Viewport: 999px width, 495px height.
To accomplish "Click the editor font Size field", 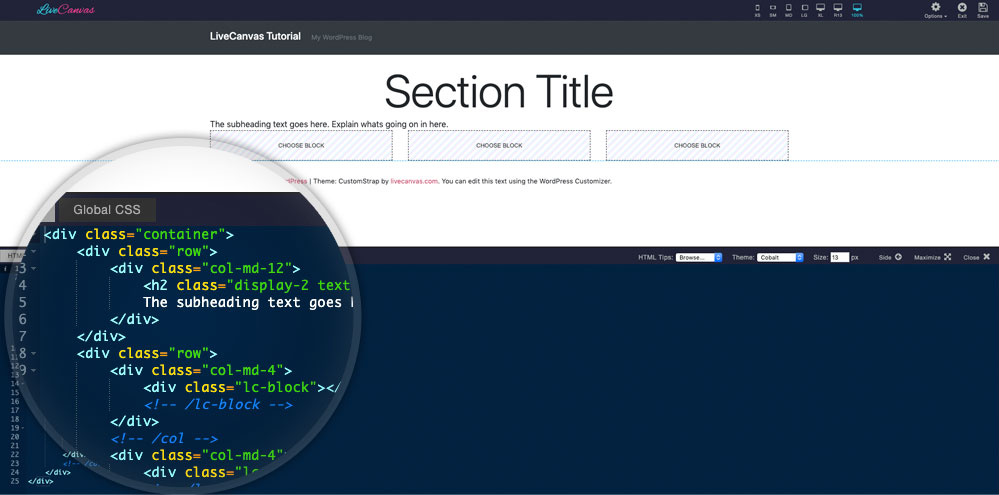I will pyautogui.click(x=839, y=257).
